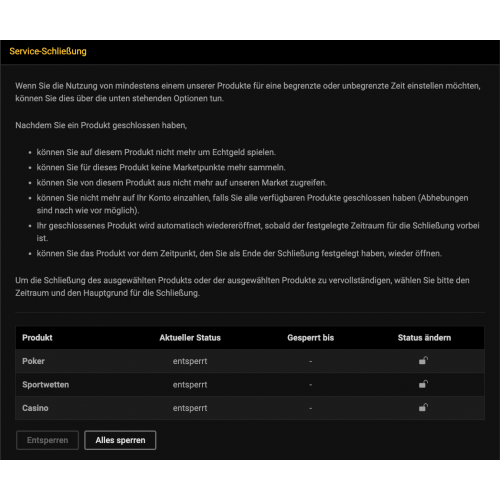Click the lock icon for Sportwetten
Screen dimensions: 500x500
click(423, 384)
